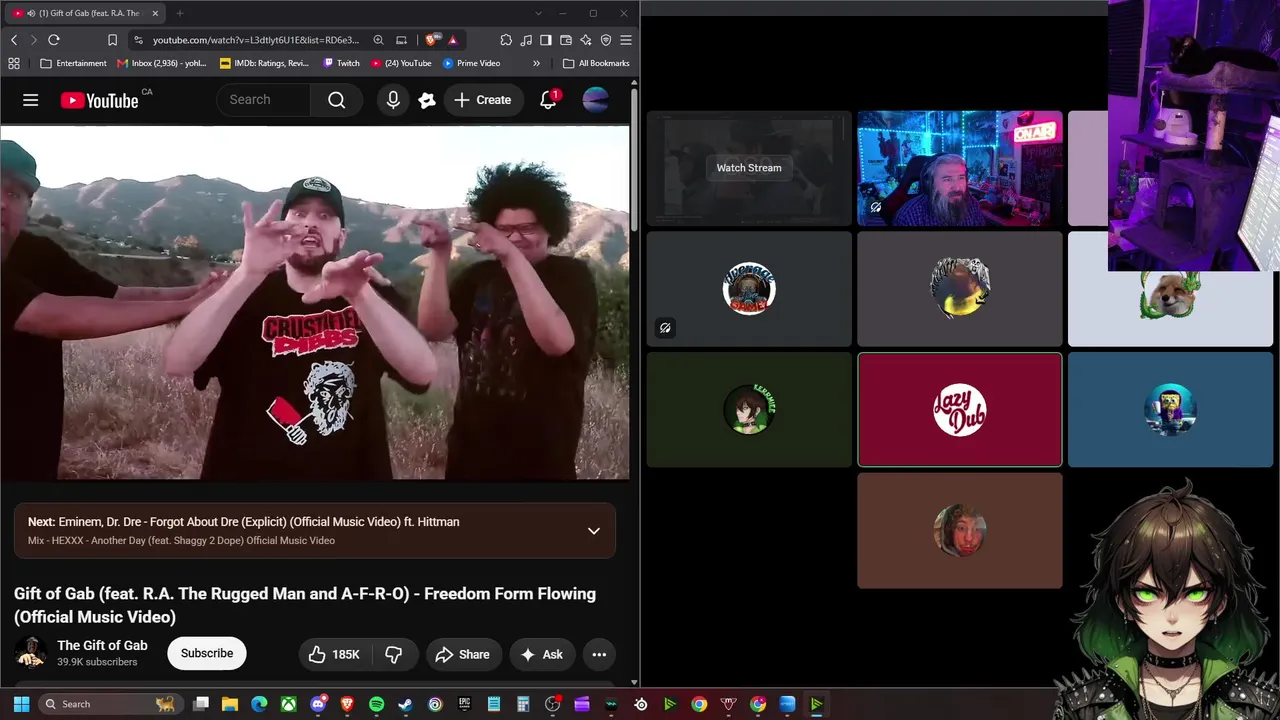This screenshot has height=720, width=1280.
Task: Go back to the previous page
Action: tap(14, 40)
